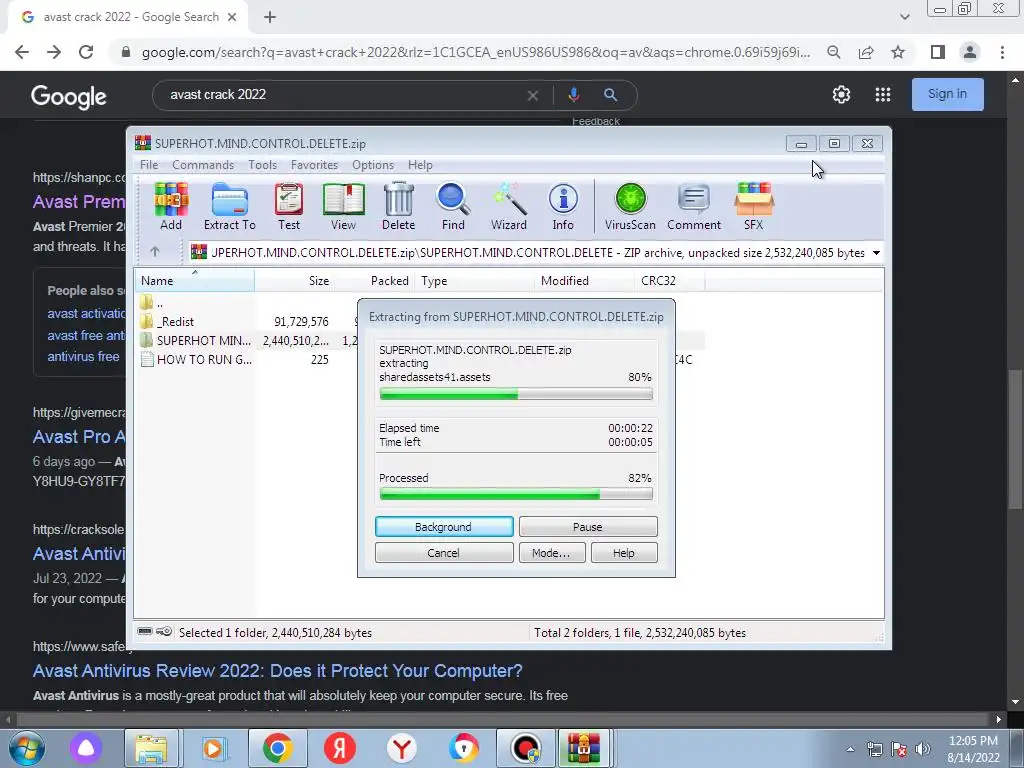Open the Extract To tool
The image size is (1024, 768).
[x=230, y=206]
